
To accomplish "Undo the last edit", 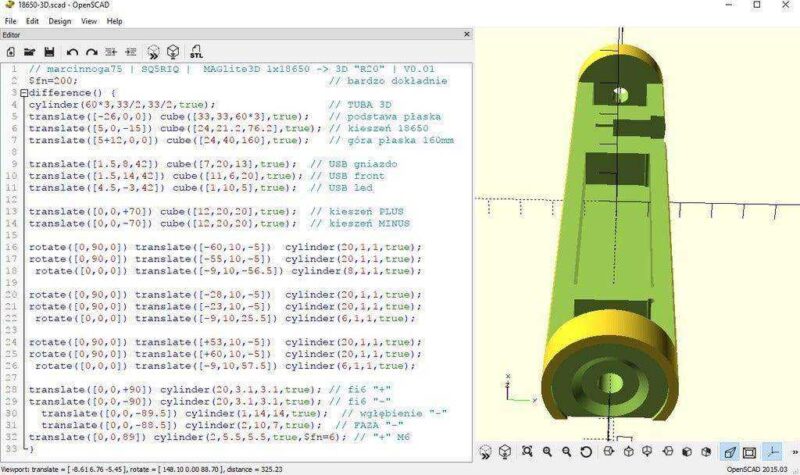I will (x=72, y=52).
